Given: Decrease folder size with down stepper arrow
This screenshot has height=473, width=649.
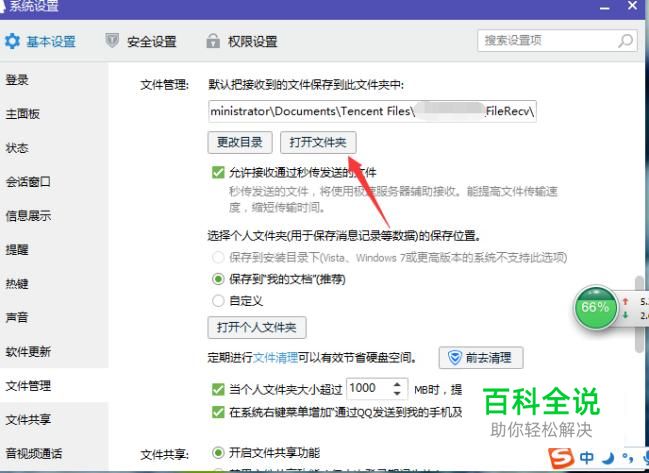Looking at the screenshot, I should click(x=397, y=393).
